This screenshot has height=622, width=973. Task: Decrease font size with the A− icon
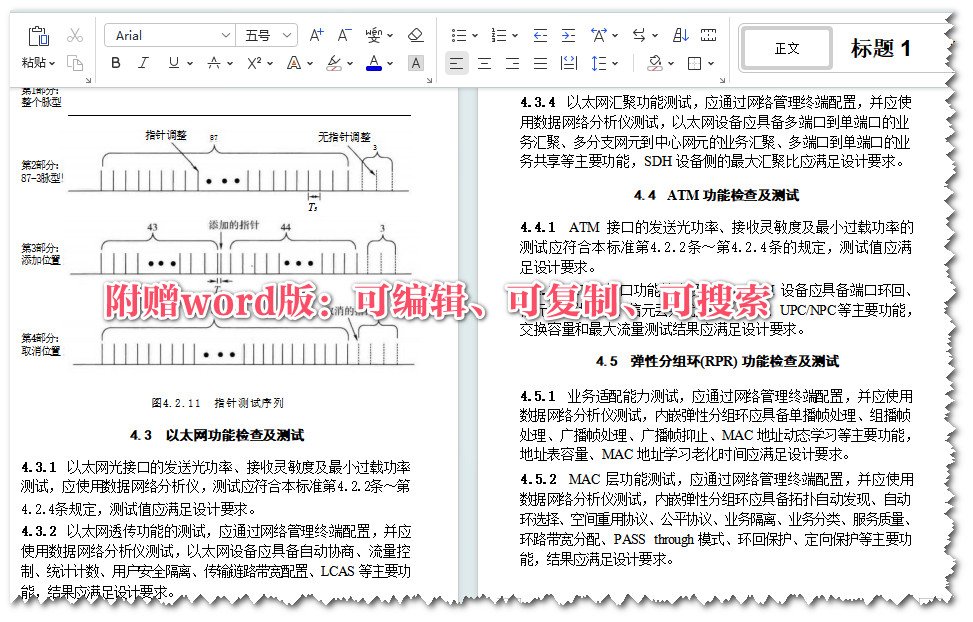[x=343, y=33]
